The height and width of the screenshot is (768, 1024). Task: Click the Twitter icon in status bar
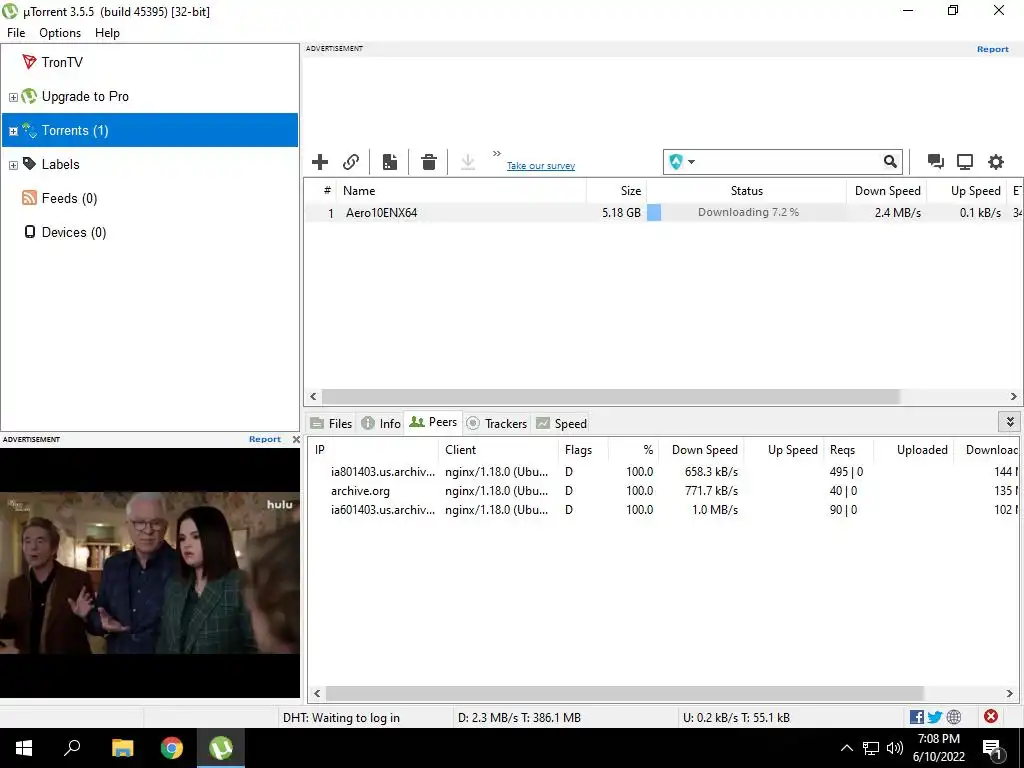coord(935,717)
